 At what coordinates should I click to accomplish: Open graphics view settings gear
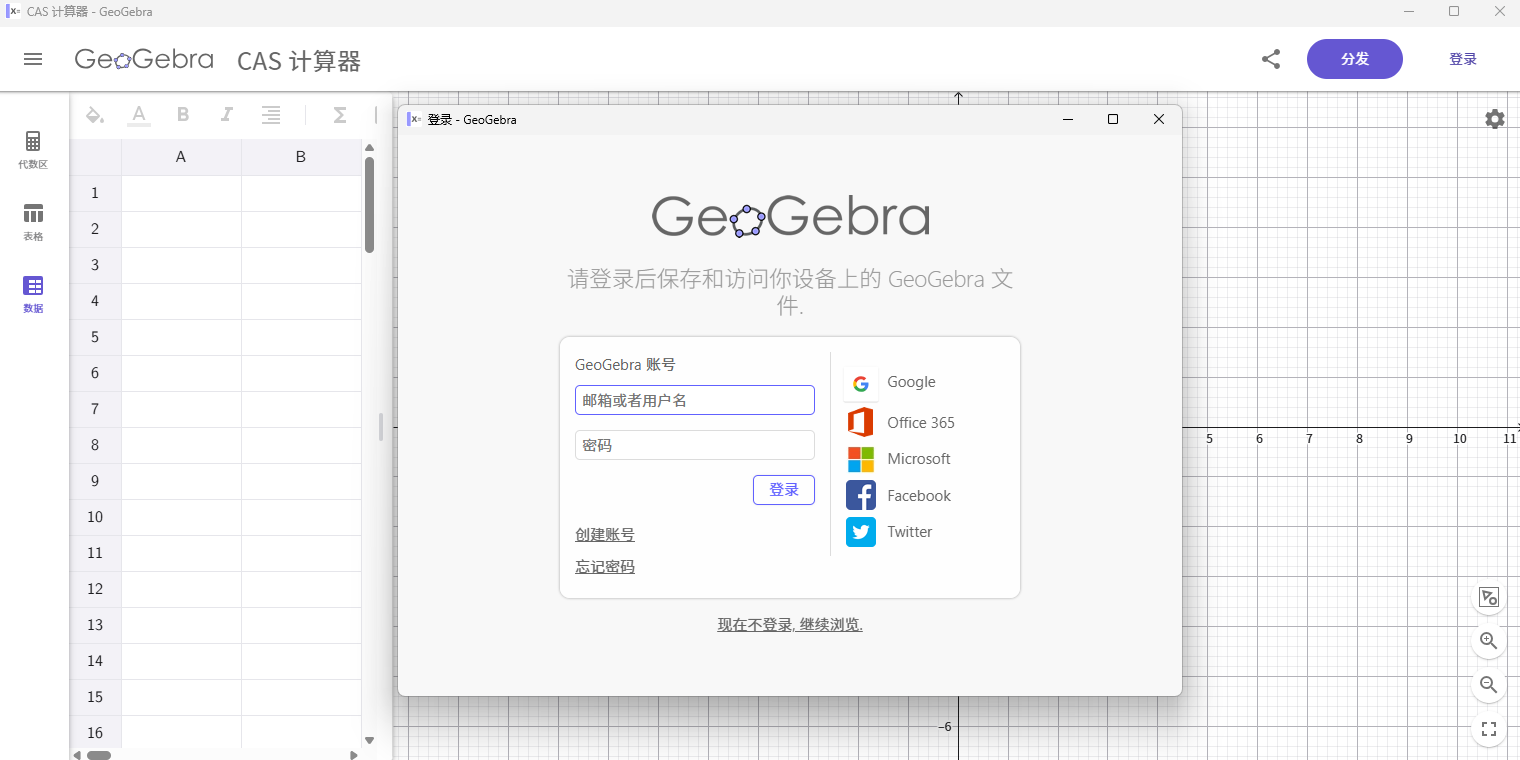1495,119
